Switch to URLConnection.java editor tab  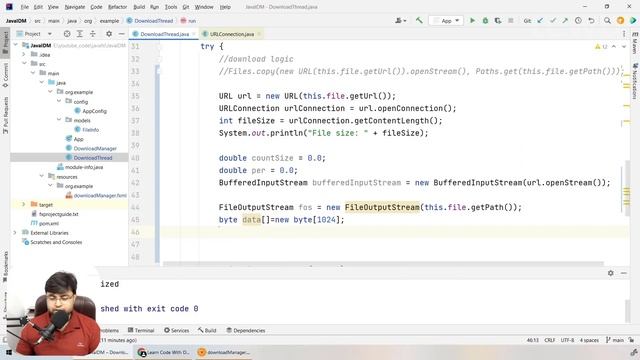pyautogui.click(x=232, y=34)
